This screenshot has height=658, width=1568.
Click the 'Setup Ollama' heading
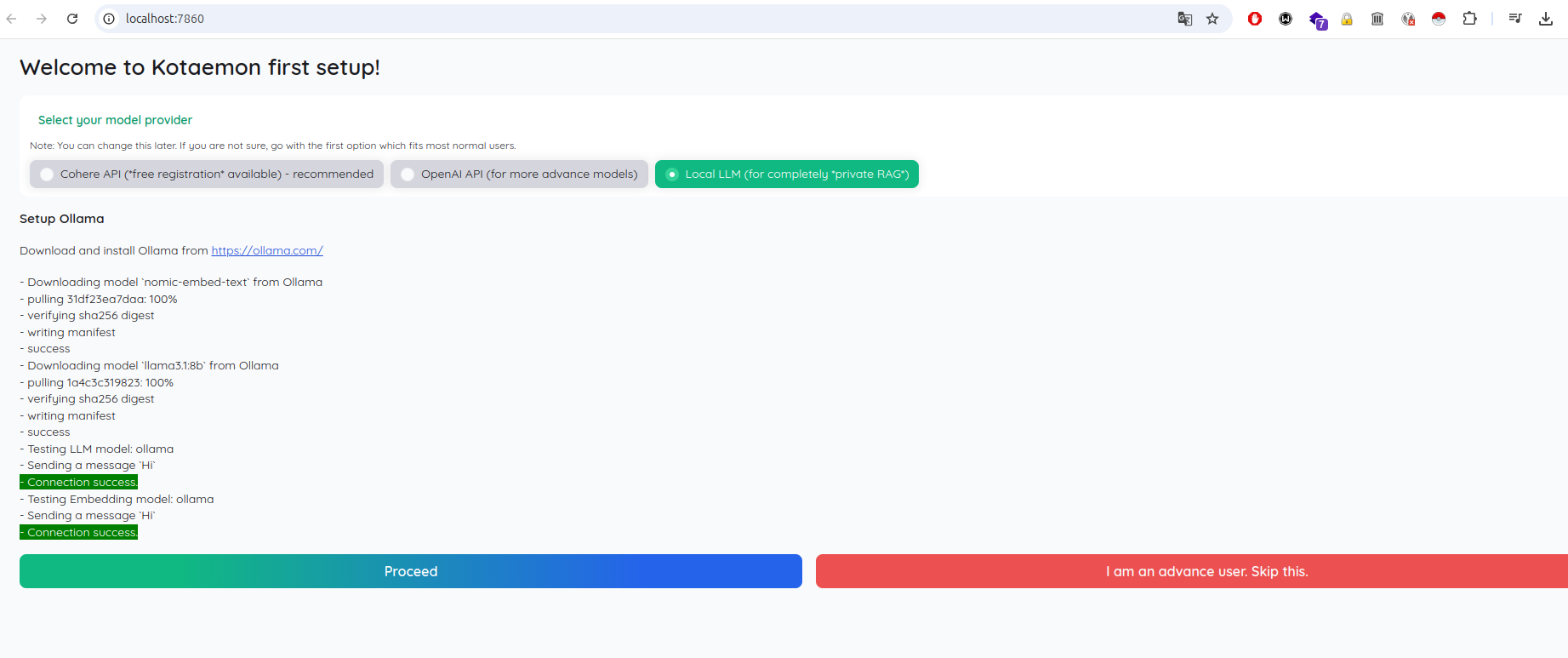pyautogui.click(x=62, y=219)
